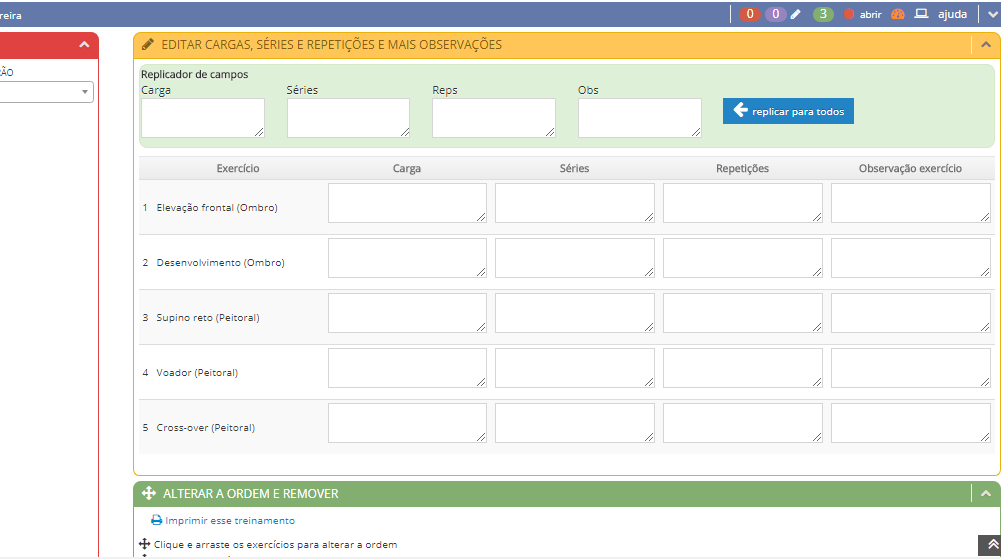Click the laptop icon in top bar
This screenshot has height=559, width=1001.
922,14
